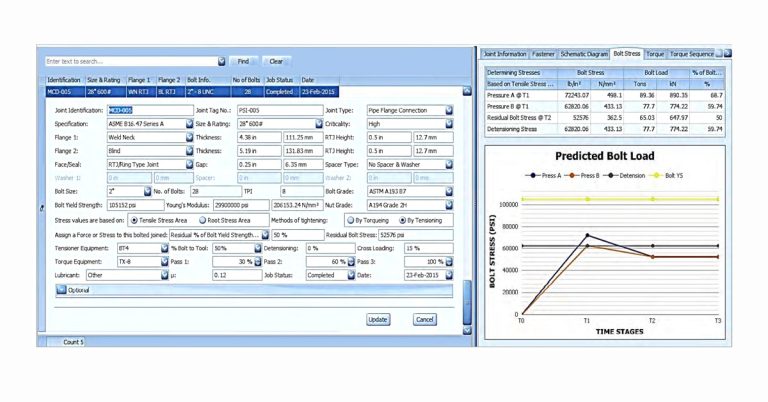Expand the Bolt Grade dropdown
Screen dimensions: 768x402
coord(449,191)
